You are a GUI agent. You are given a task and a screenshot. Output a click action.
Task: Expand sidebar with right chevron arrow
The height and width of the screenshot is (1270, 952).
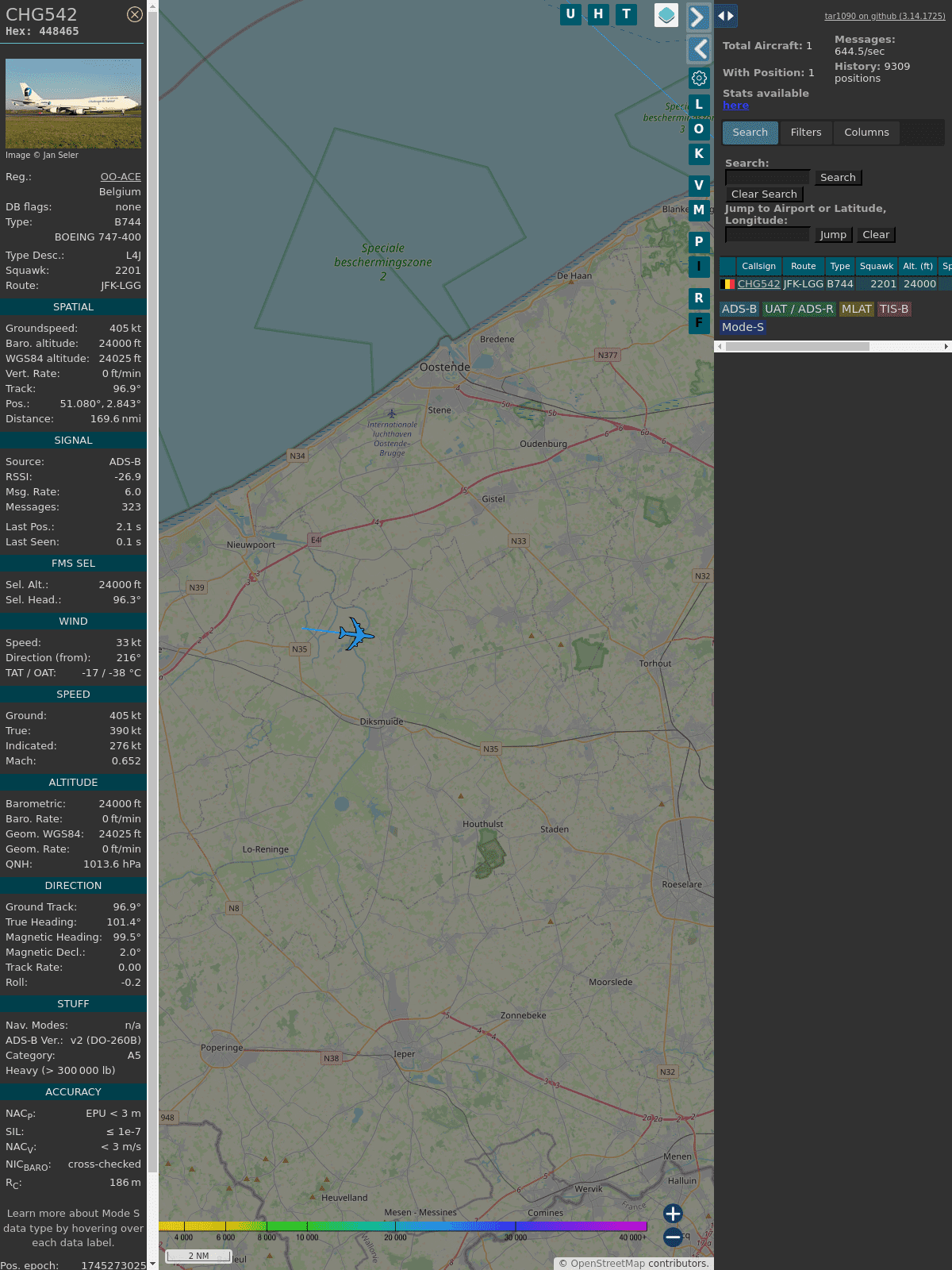[x=697, y=17]
